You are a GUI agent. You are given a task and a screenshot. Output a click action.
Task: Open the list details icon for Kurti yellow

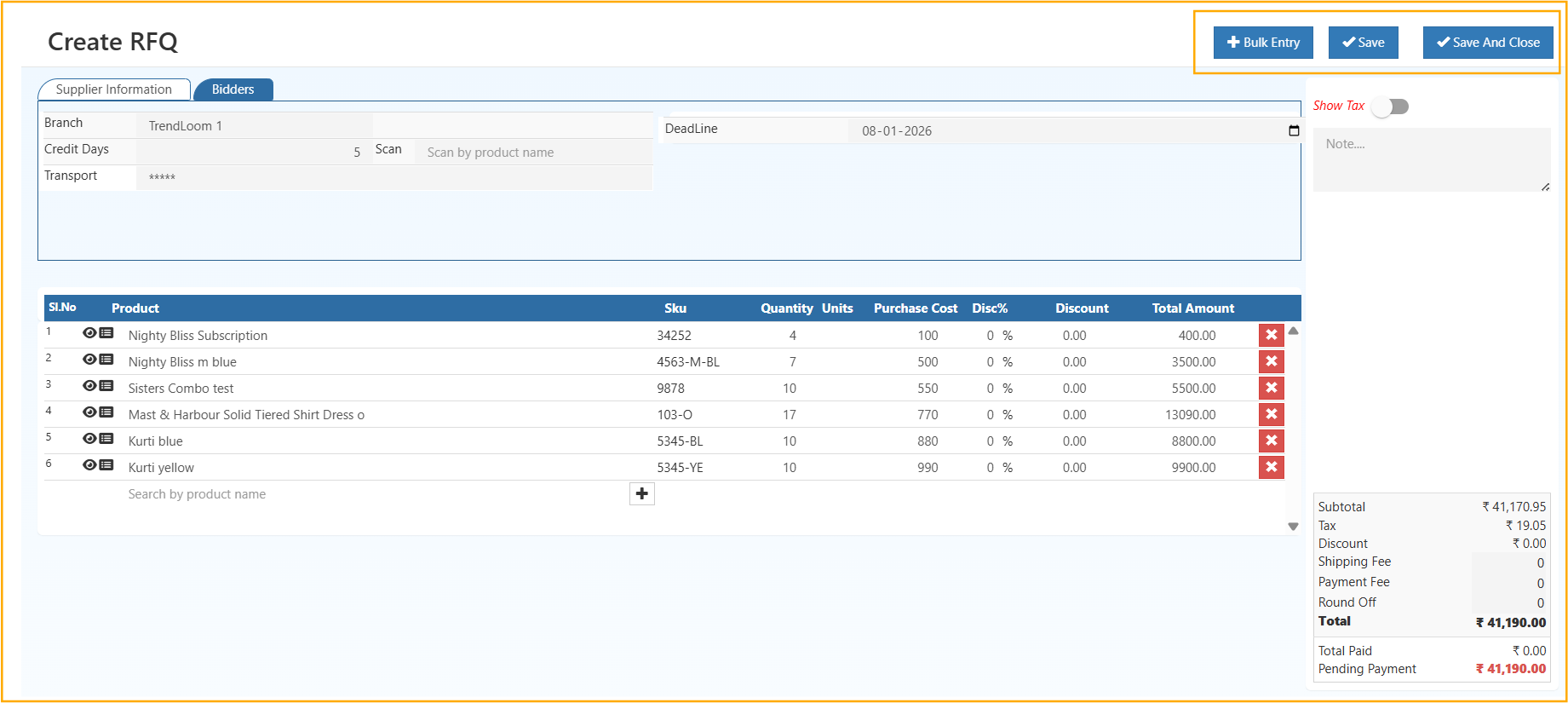(106, 465)
